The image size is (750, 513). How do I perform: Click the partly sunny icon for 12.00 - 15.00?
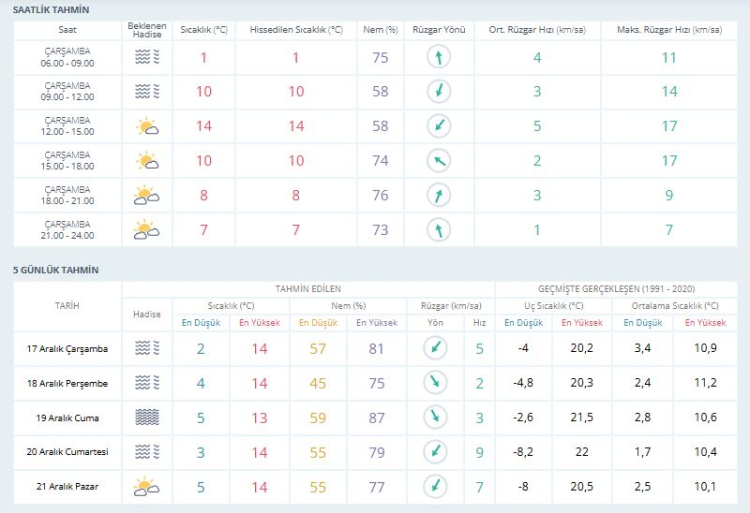(x=147, y=126)
